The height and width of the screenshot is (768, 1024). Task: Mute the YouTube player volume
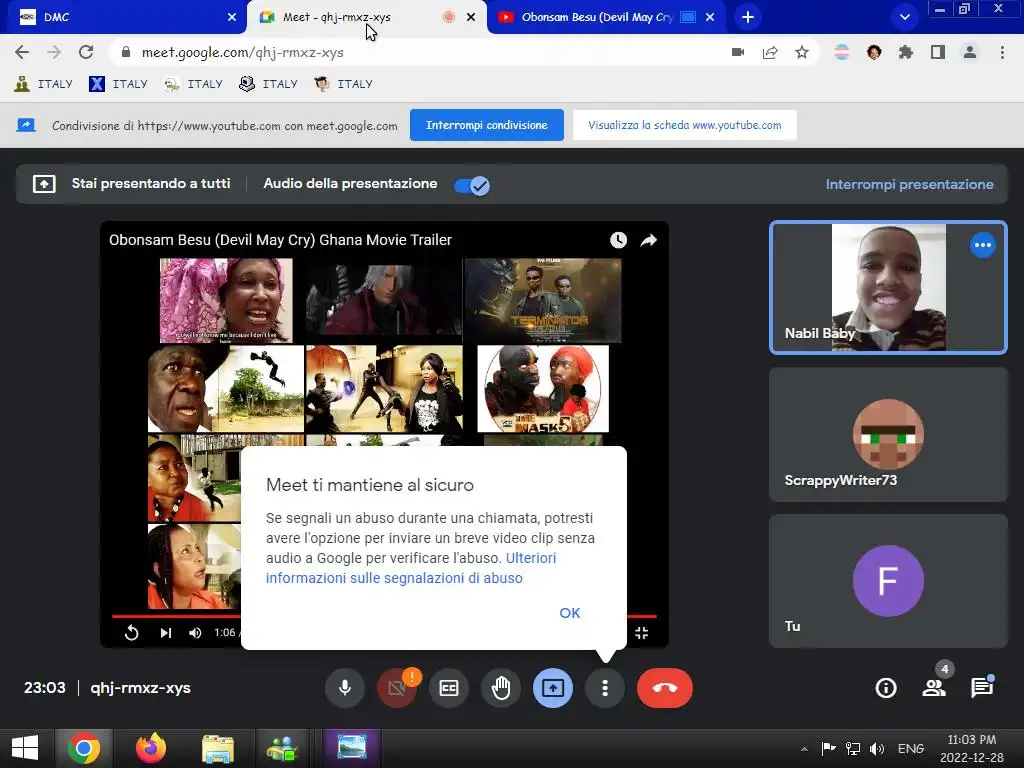pyautogui.click(x=195, y=632)
